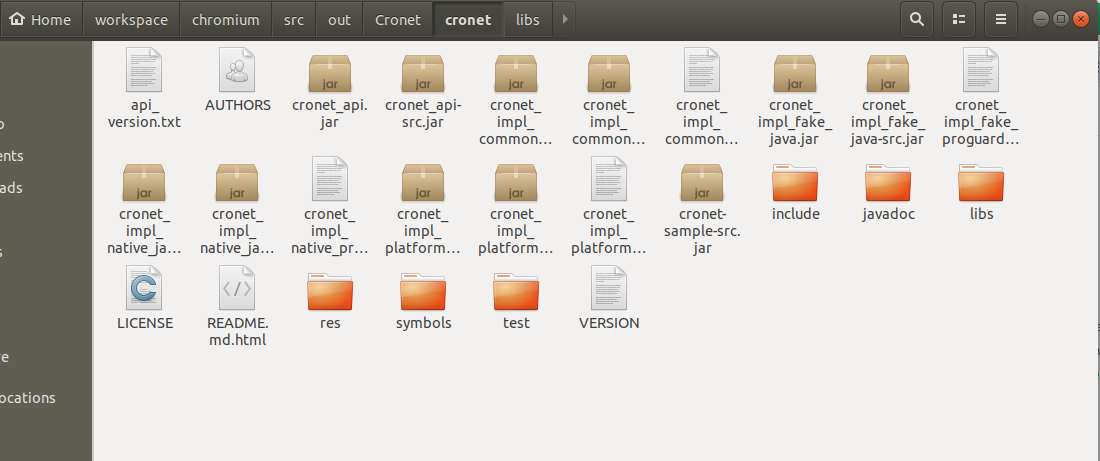
Task: Go to out in path bar
Action: coord(340,20)
